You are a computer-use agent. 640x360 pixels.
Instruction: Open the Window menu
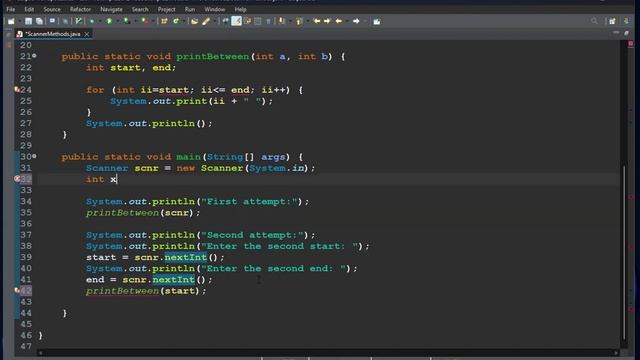[215, 9]
